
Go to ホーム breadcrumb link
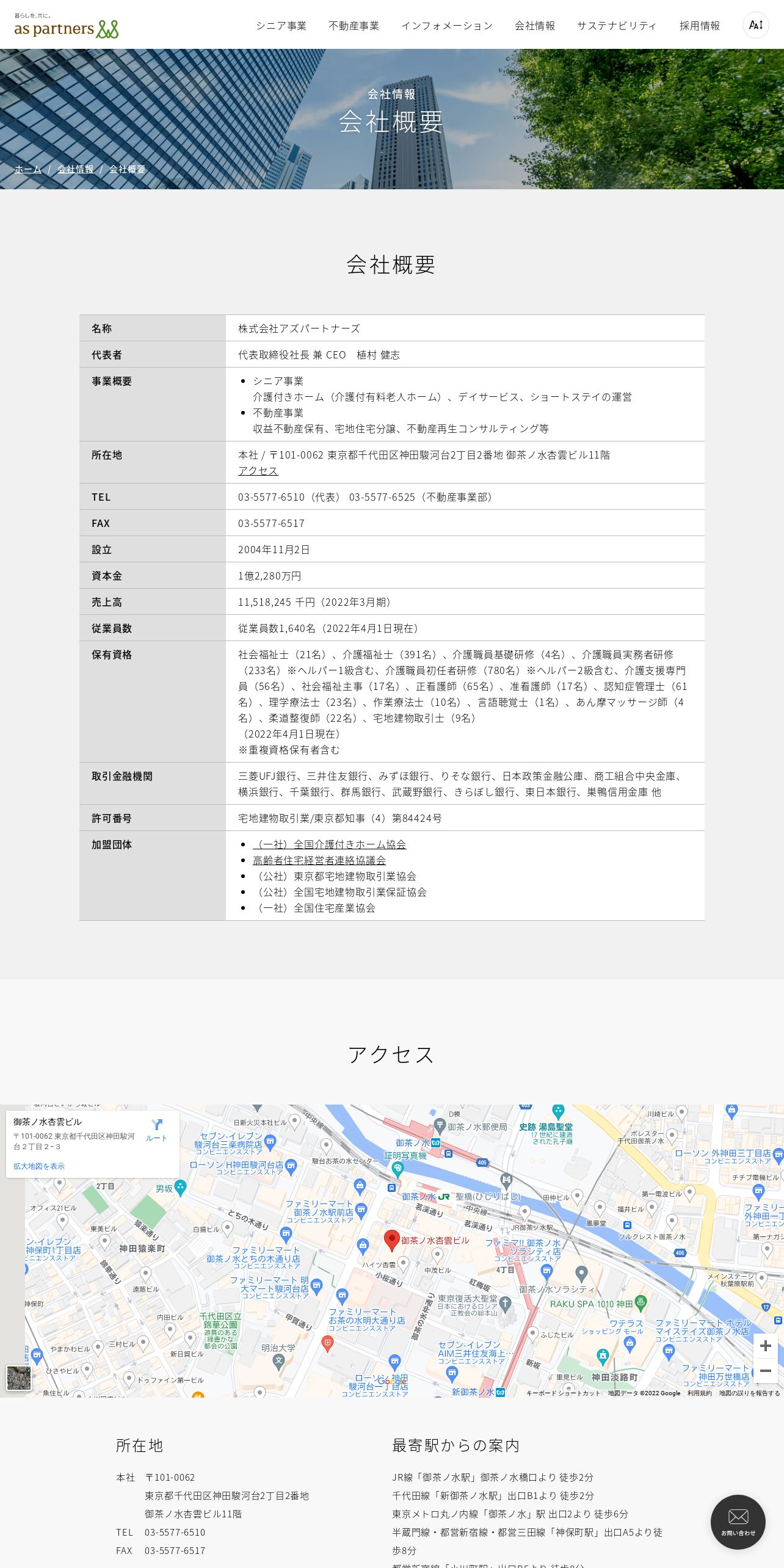(x=28, y=169)
